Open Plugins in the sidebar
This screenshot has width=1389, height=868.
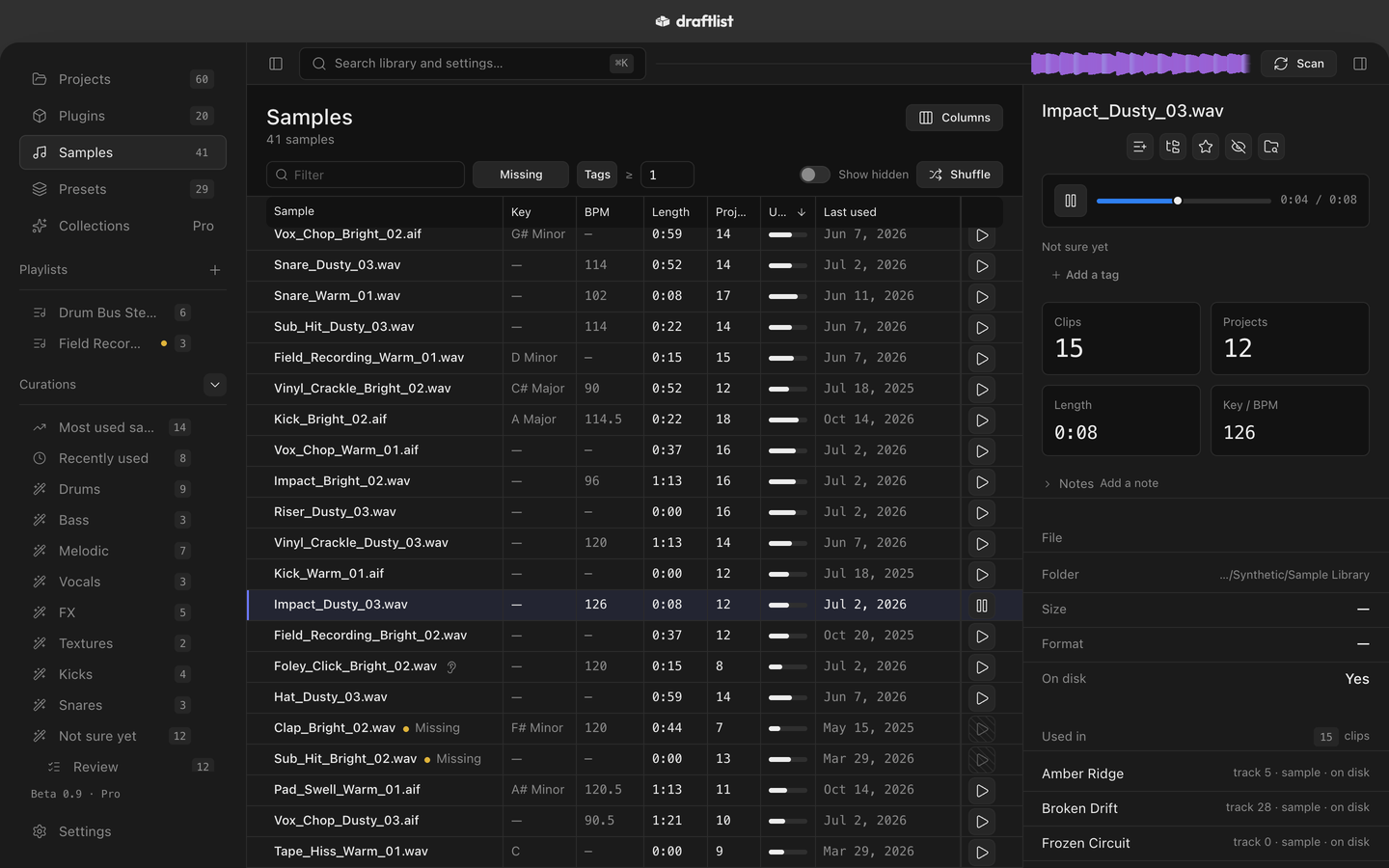click(x=123, y=116)
